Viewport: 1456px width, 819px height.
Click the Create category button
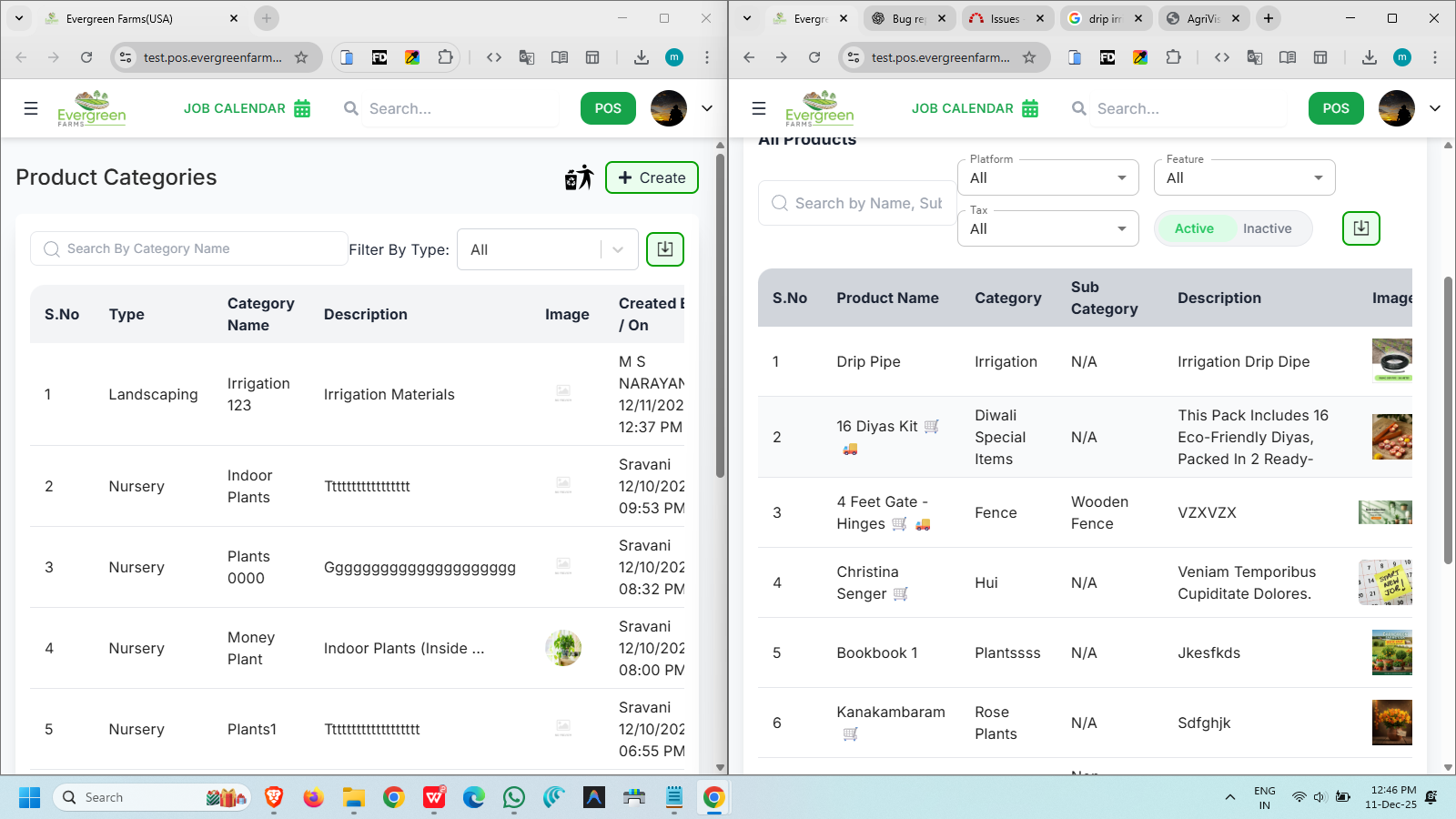pyautogui.click(x=652, y=177)
